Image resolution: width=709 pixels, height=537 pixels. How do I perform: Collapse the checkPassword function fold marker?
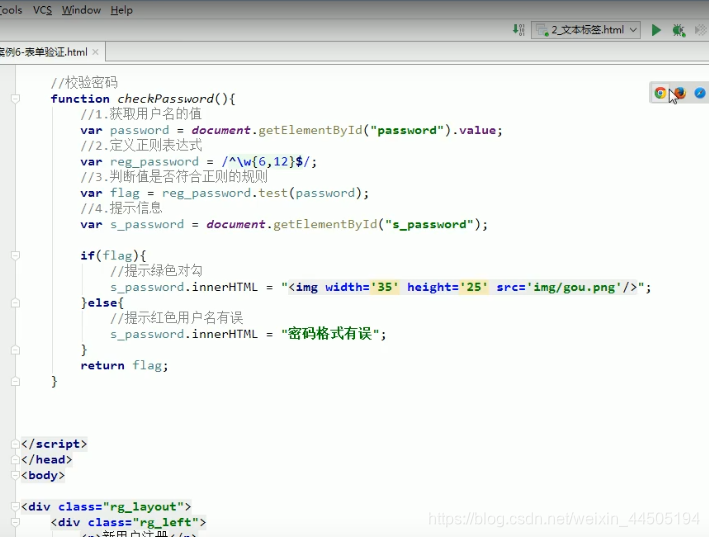15,99
